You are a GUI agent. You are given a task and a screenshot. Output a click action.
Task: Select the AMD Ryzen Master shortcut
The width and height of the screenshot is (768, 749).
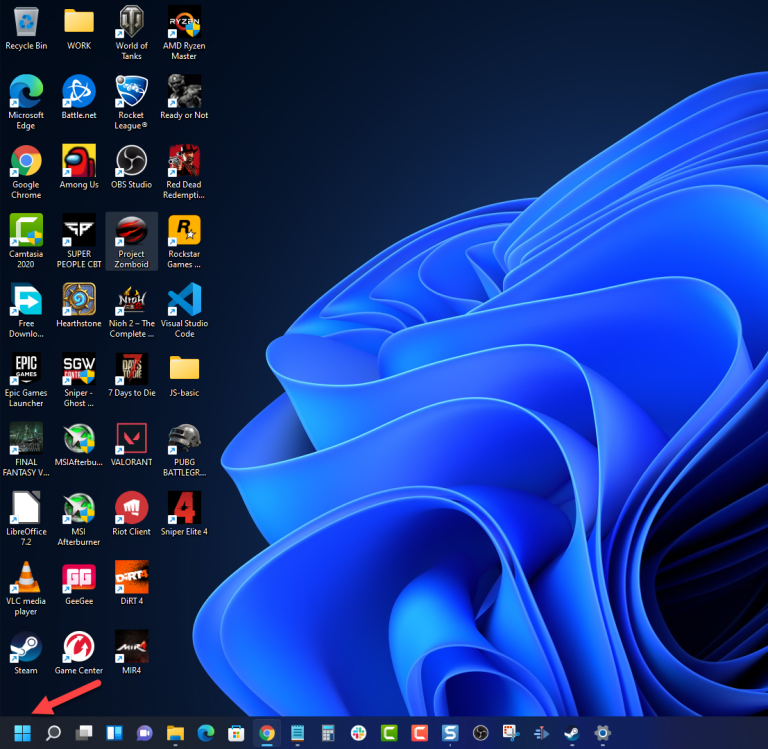pyautogui.click(x=184, y=33)
